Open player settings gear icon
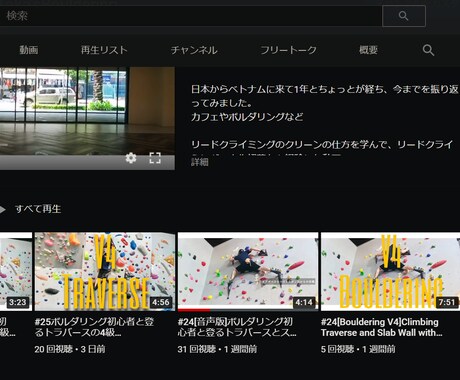The height and width of the screenshot is (380, 460). pyautogui.click(x=131, y=158)
